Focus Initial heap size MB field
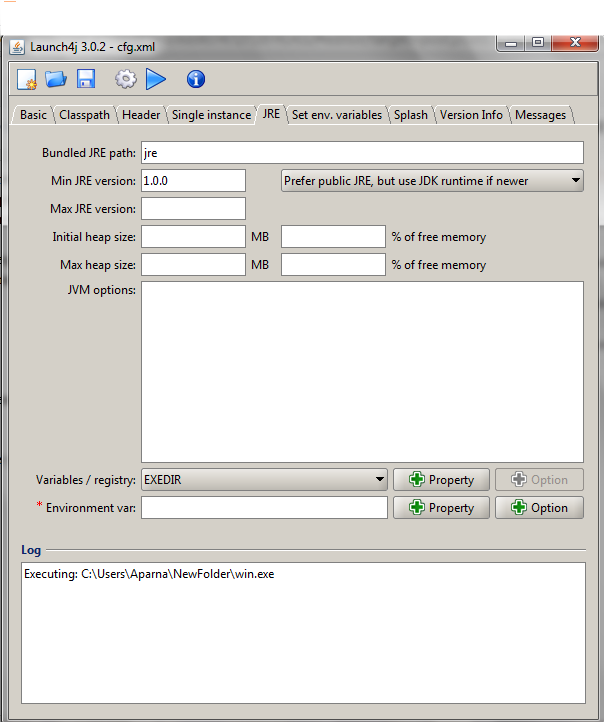Viewport: 604px width, 722px height. click(x=193, y=237)
